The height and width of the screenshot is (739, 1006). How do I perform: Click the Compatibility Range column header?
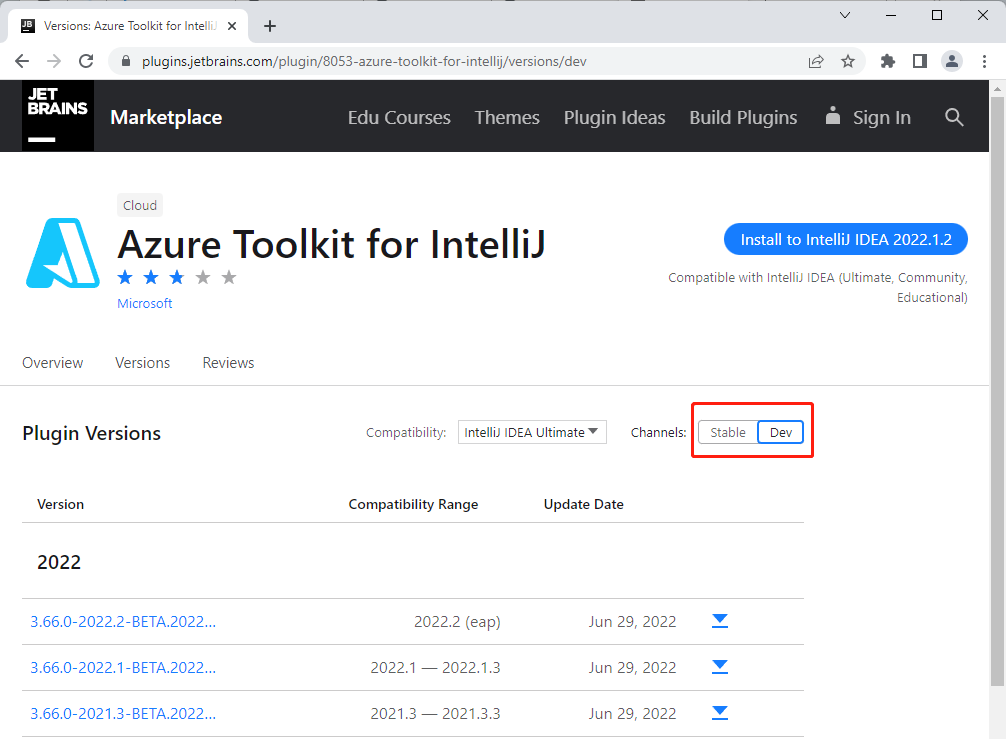(413, 504)
